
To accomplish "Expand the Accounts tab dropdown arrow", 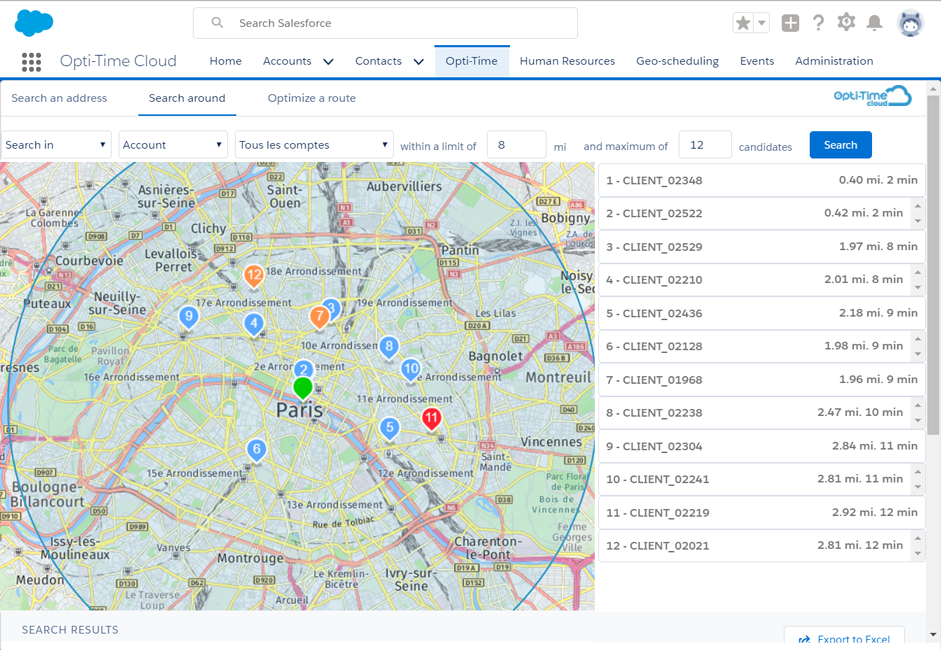I will (x=328, y=61).
